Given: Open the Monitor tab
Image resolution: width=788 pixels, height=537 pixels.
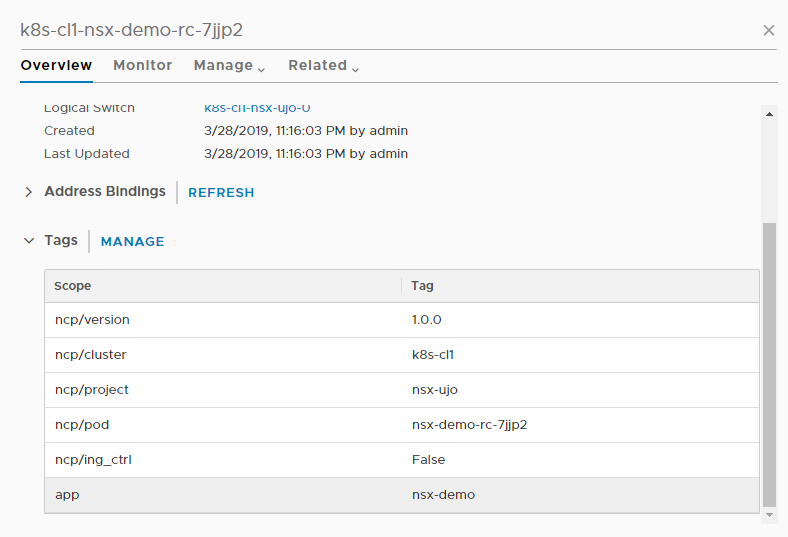Looking at the screenshot, I should point(143,65).
